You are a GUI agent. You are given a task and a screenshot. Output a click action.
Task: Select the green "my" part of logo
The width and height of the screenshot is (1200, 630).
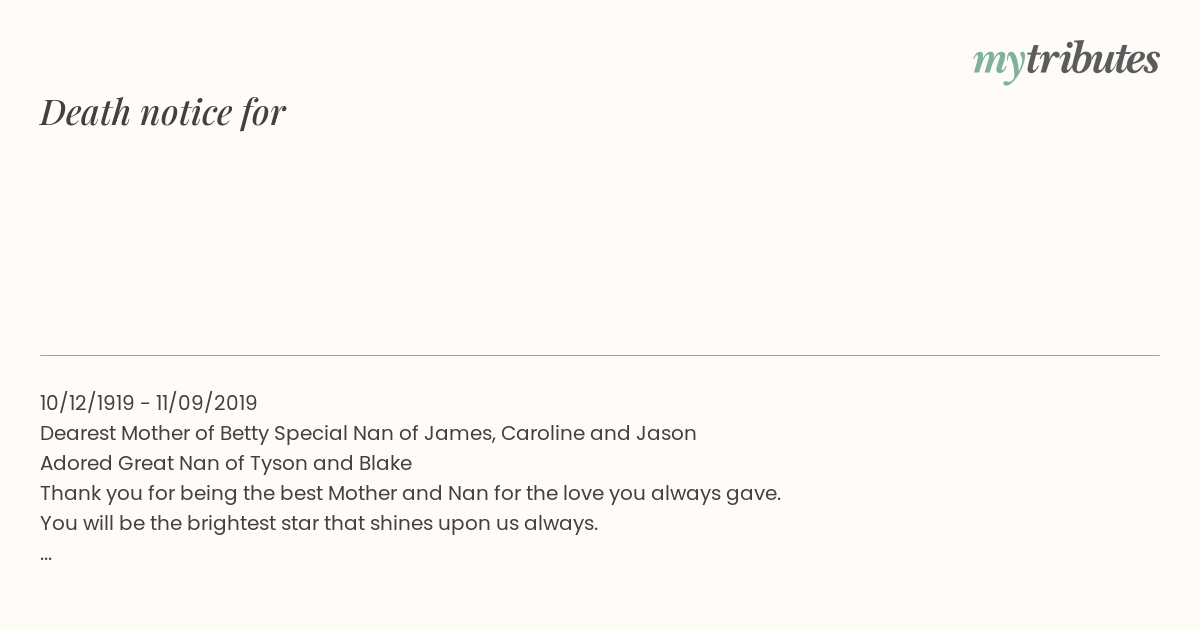[x=999, y=63]
